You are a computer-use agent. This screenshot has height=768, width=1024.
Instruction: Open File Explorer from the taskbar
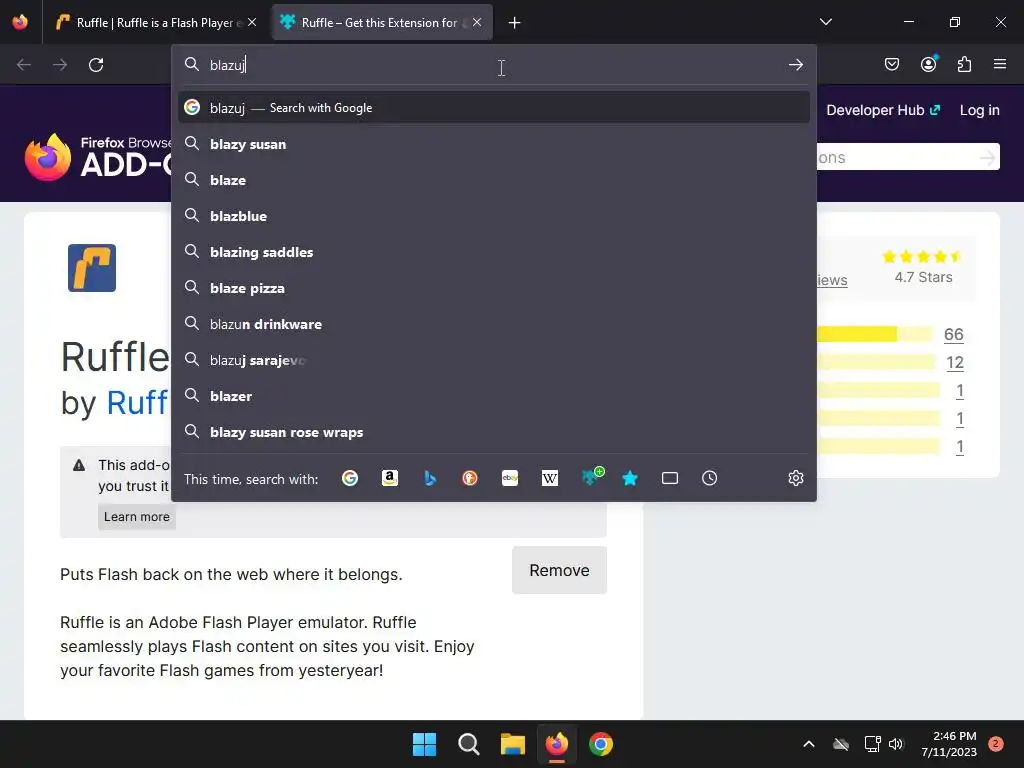click(x=513, y=744)
